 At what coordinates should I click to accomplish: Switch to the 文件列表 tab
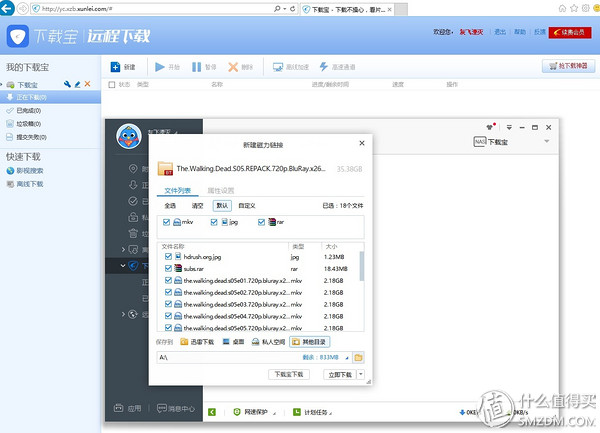177,190
